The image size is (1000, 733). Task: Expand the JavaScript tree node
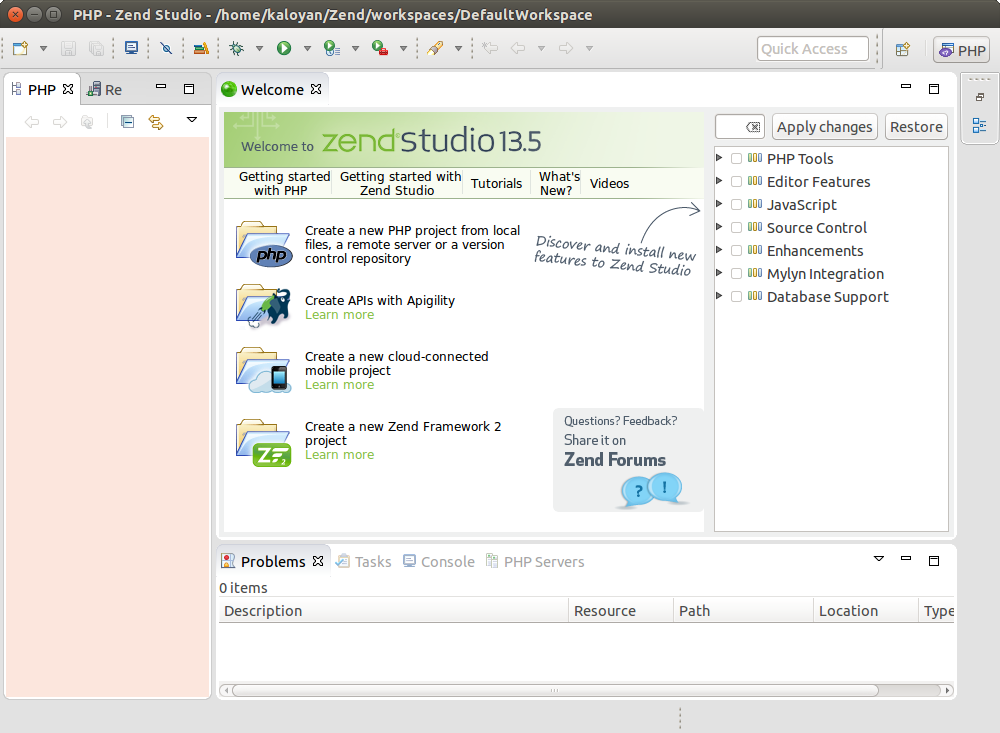719,204
